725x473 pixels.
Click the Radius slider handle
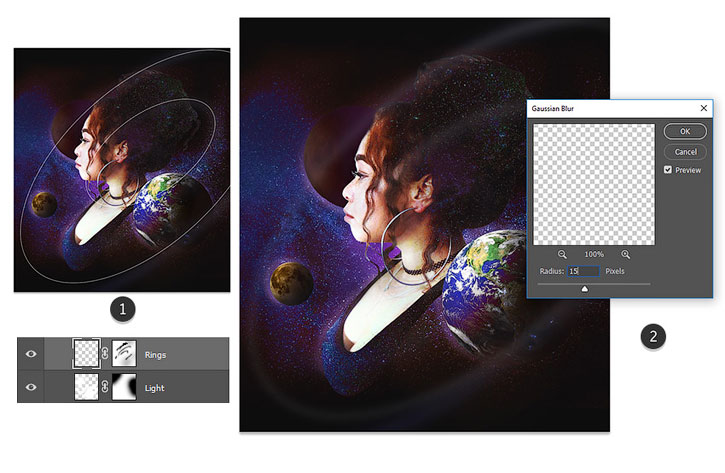[584, 289]
